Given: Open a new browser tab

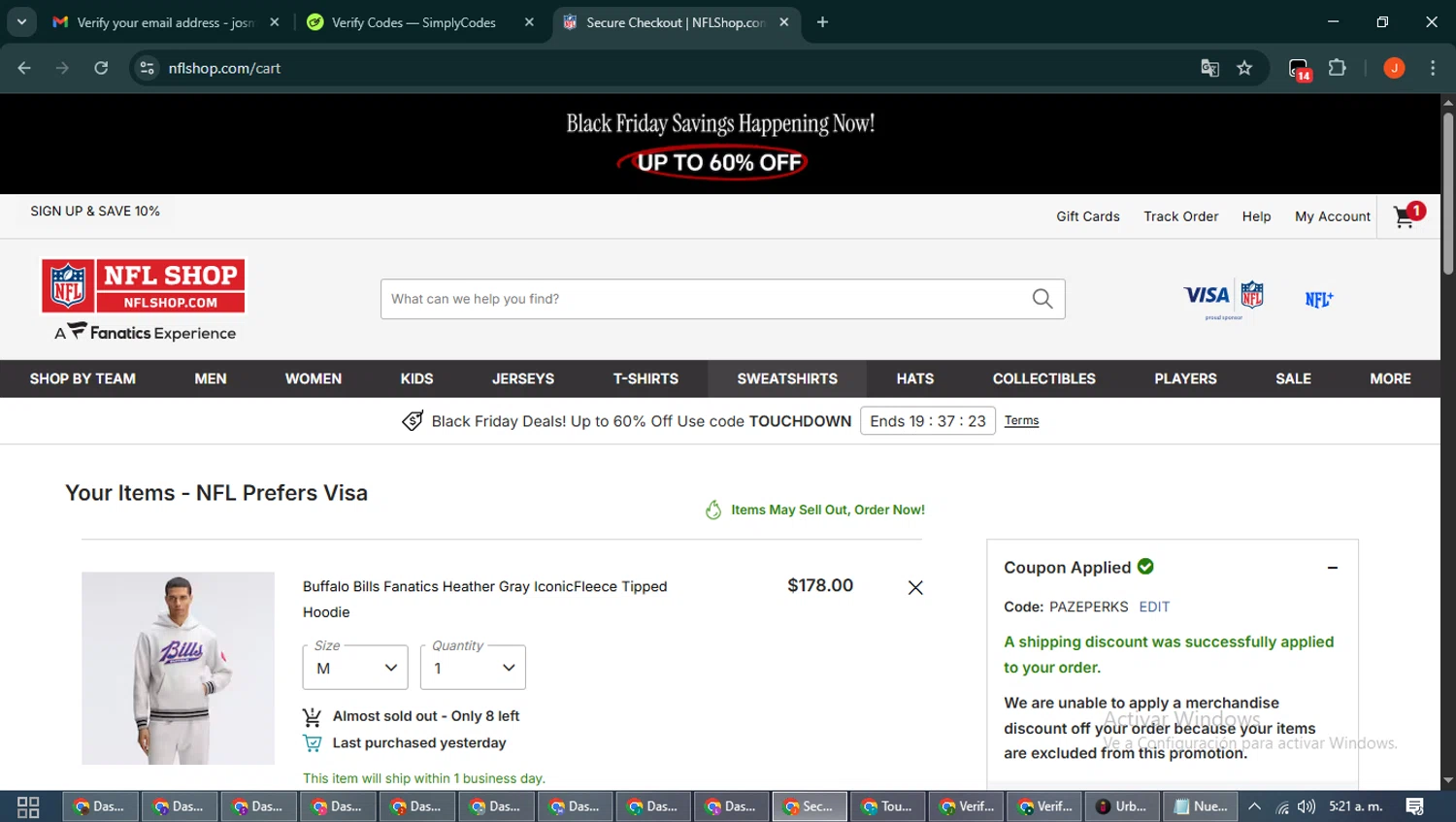Looking at the screenshot, I should coord(822,22).
